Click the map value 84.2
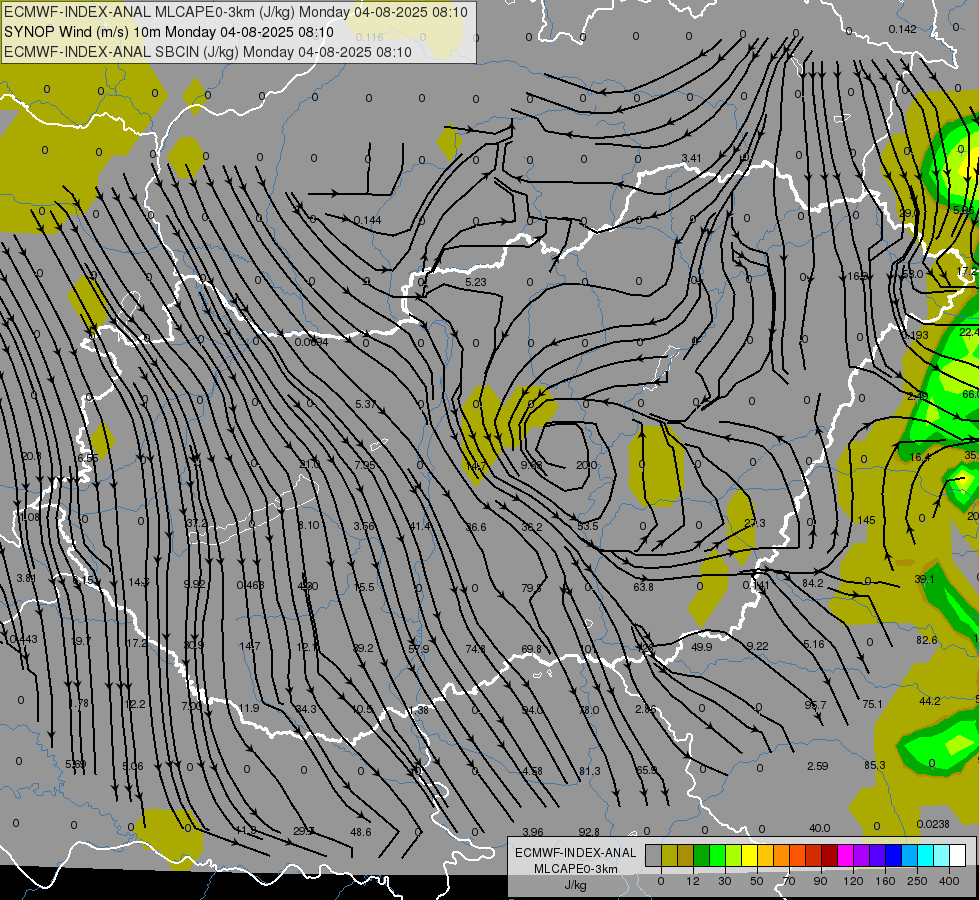Image resolution: width=979 pixels, height=900 pixels. (x=812, y=583)
